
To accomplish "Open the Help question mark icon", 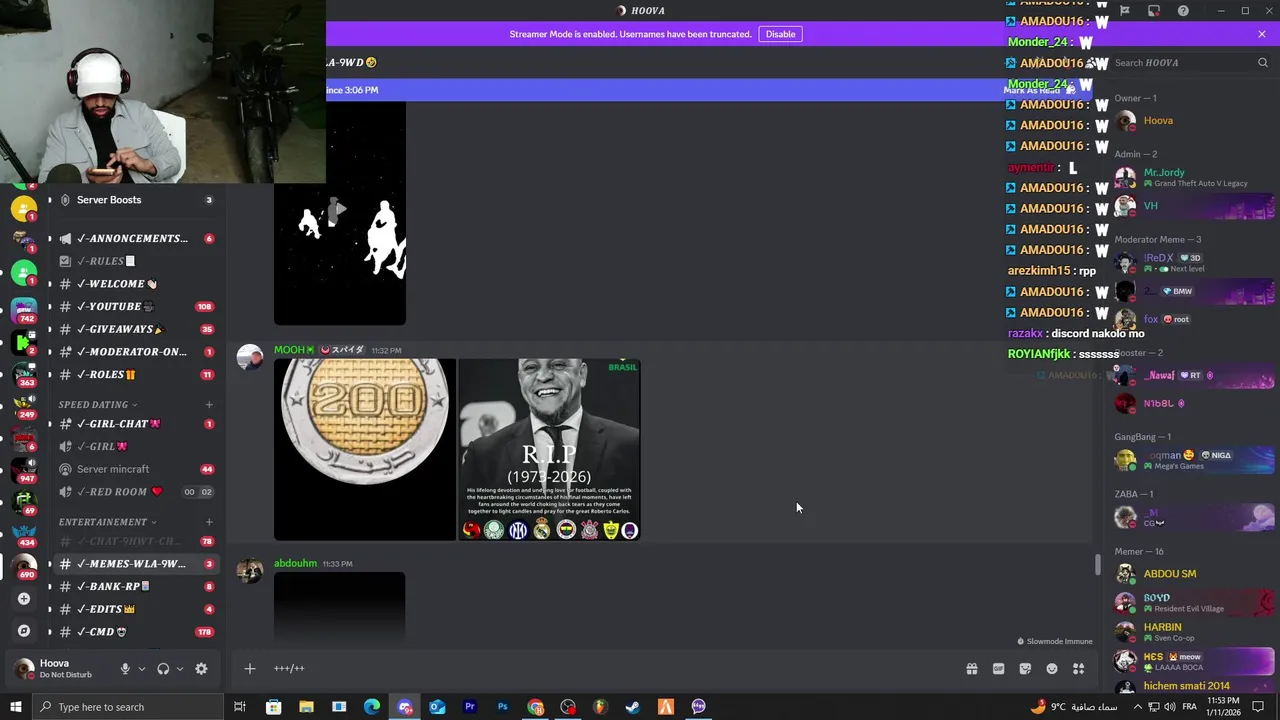I will 1183,11.
